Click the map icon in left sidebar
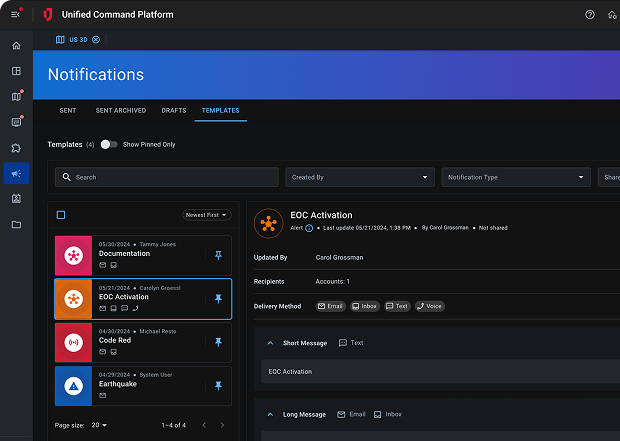The width and height of the screenshot is (620, 441). [16, 97]
